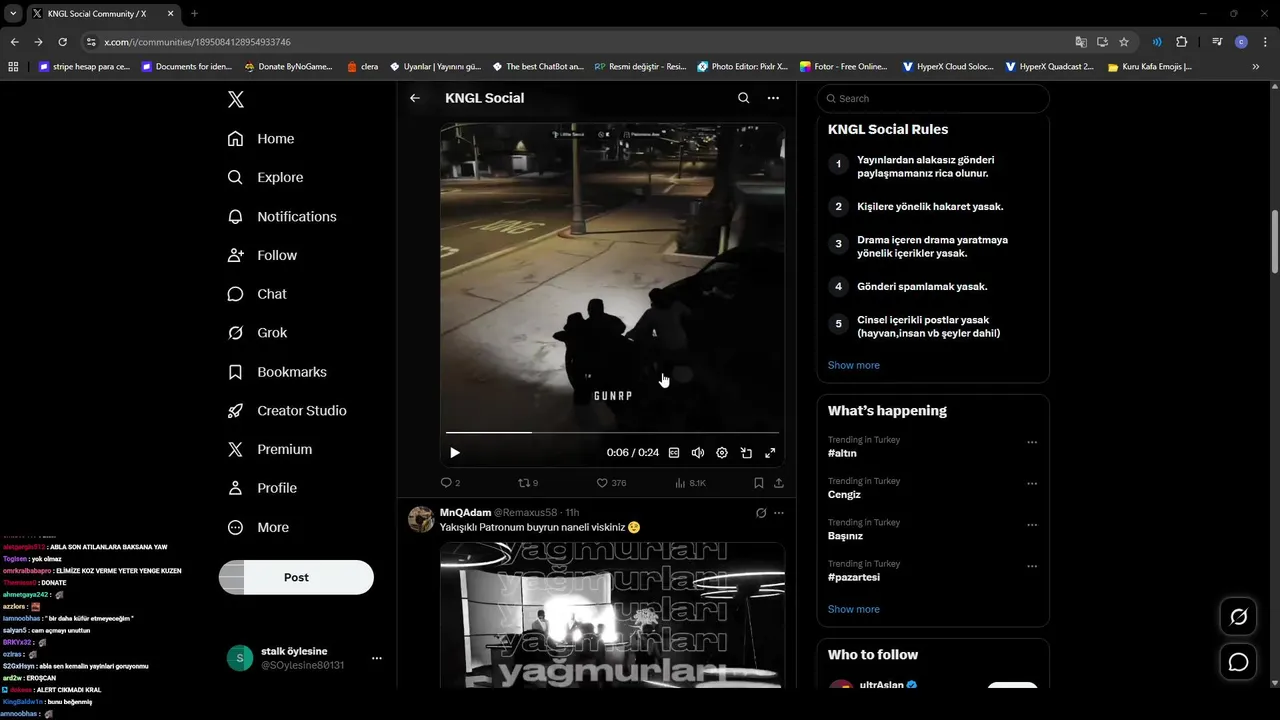Screen dimensions: 1280x720
Task: Go back from KNGL Social community
Action: coord(415,98)
